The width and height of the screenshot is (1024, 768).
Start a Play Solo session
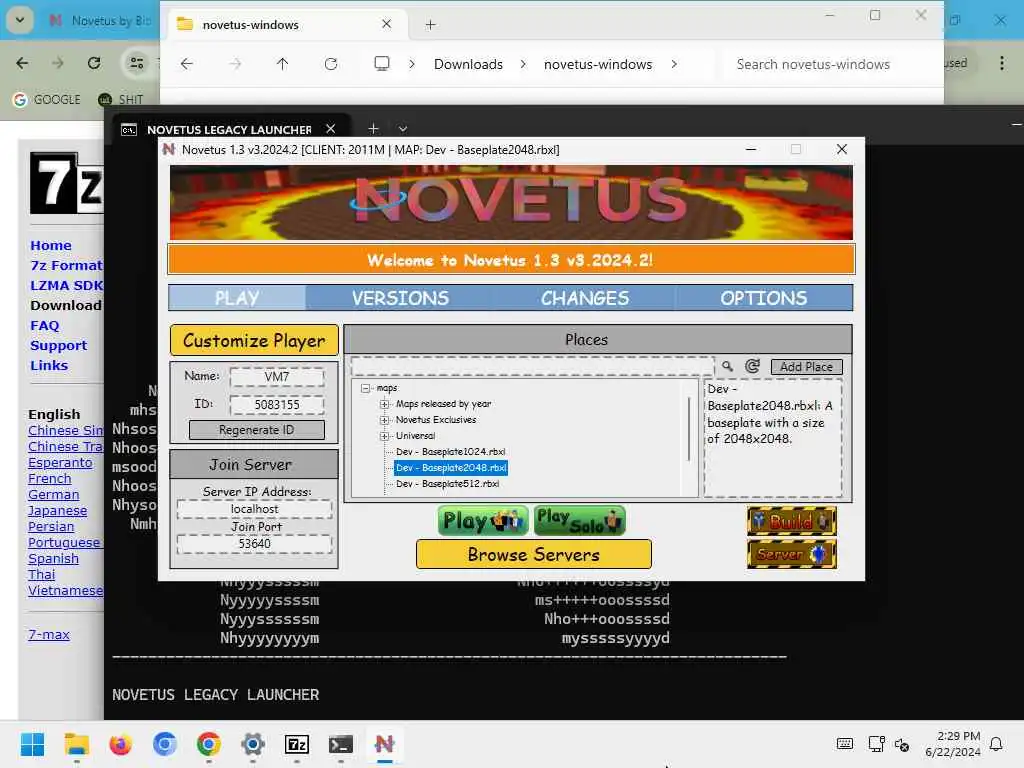[580, 520]
